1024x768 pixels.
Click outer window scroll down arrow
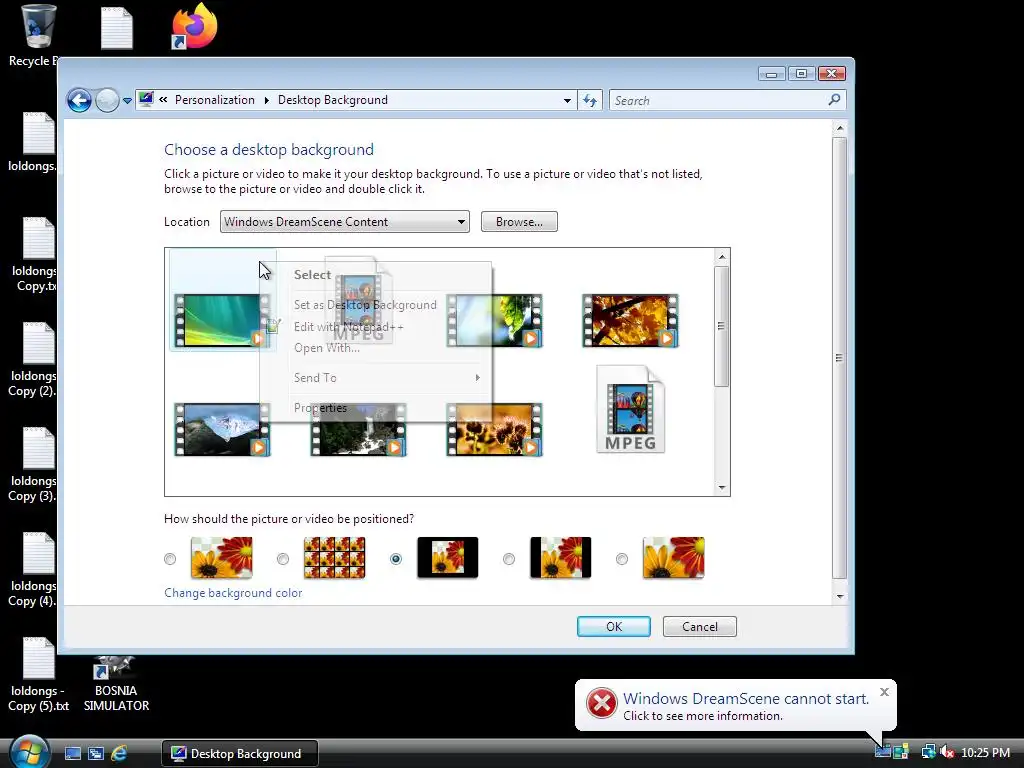[840, 596]
